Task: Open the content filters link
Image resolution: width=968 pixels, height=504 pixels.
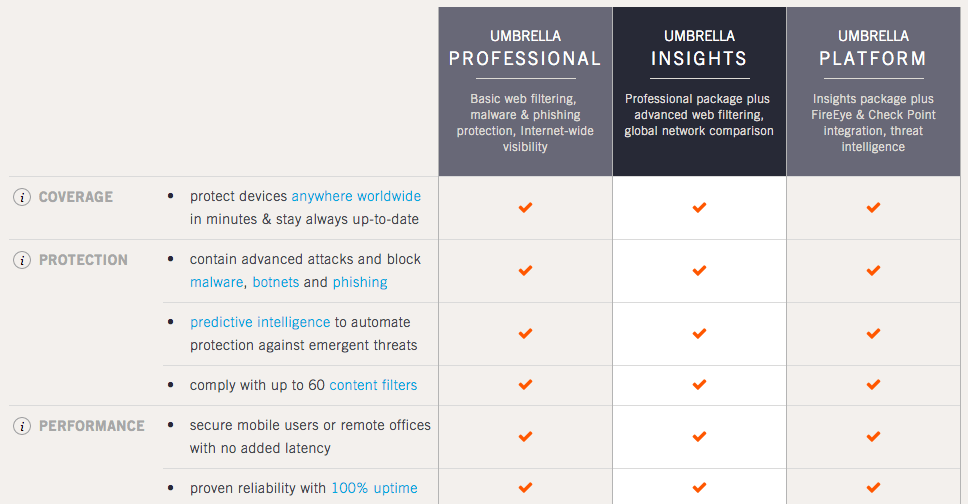Action: pos(373,385)
